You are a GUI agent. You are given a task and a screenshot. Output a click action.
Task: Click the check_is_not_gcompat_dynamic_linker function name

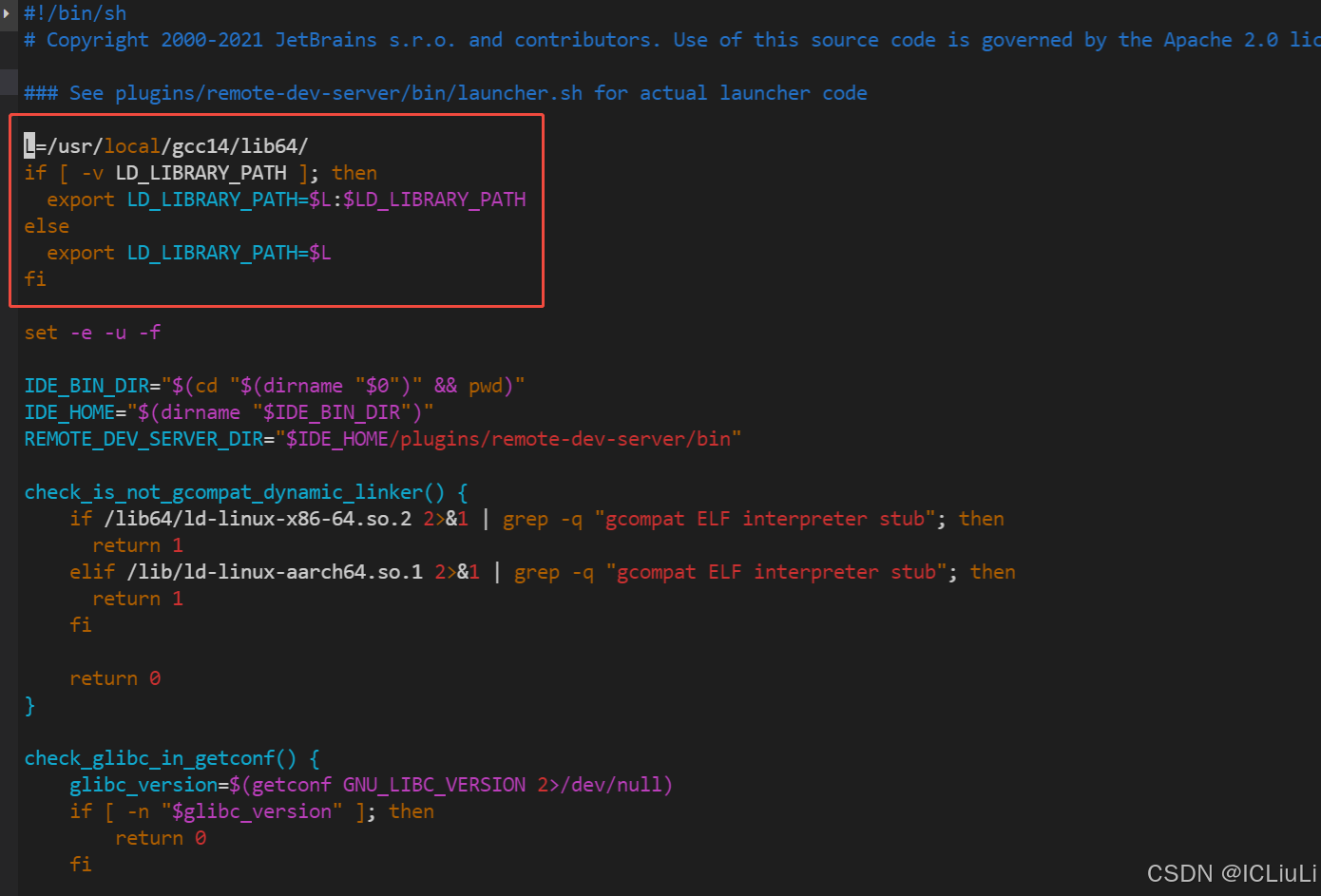(x=223, y=492)
